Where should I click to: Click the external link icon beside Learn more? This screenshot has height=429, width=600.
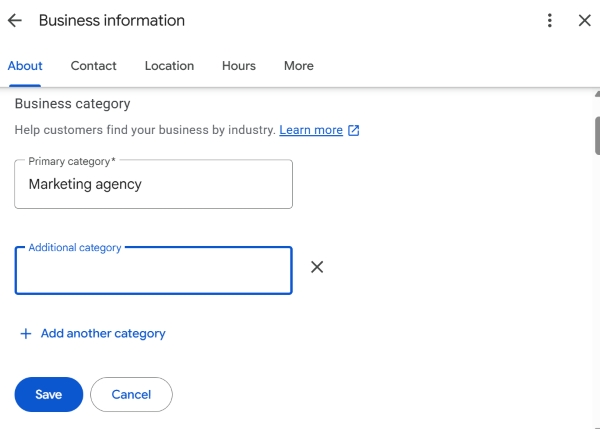[354, 130]
